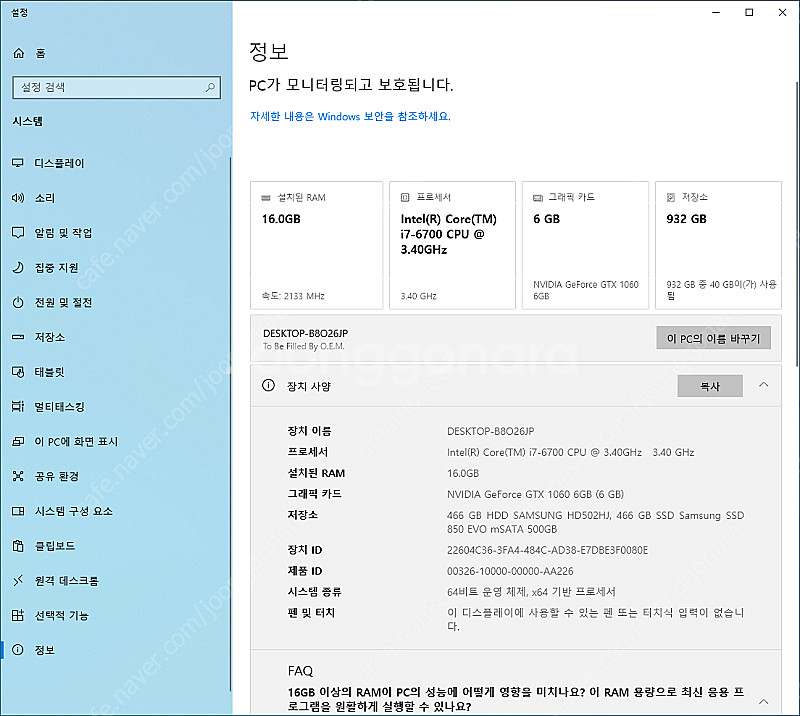Click the About info icon in sidebar

[18, 650]
